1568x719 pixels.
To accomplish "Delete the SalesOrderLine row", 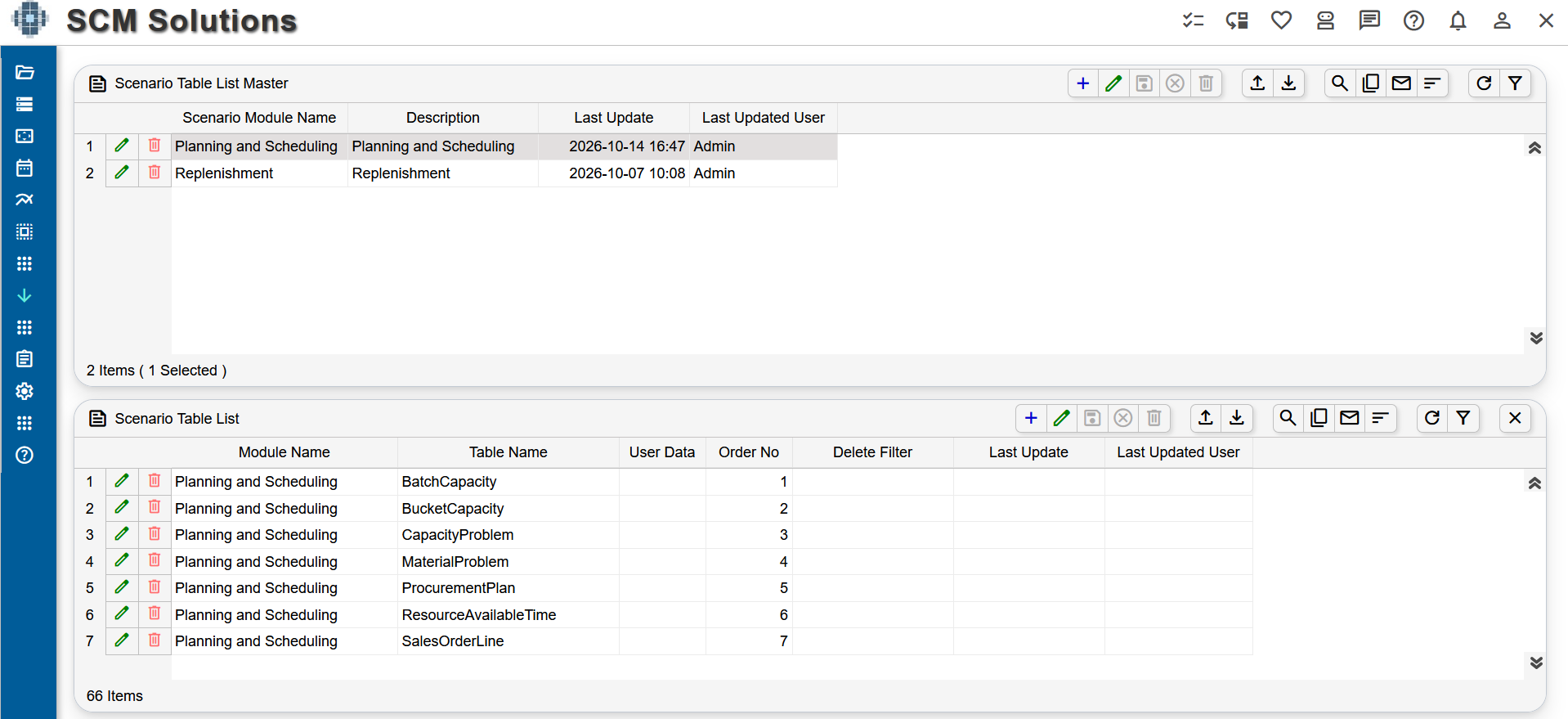I will coord(155,640).
